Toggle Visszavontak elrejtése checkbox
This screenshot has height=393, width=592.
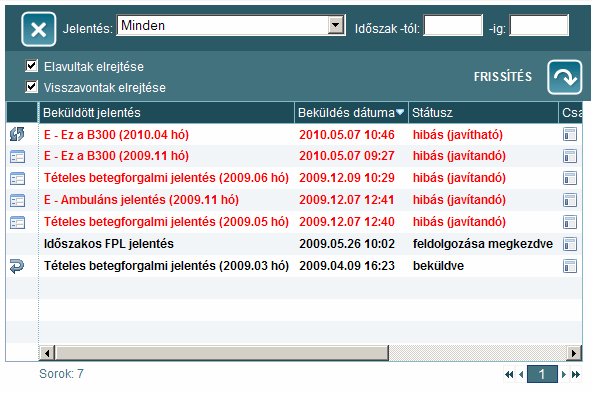(x=32, y=87)
